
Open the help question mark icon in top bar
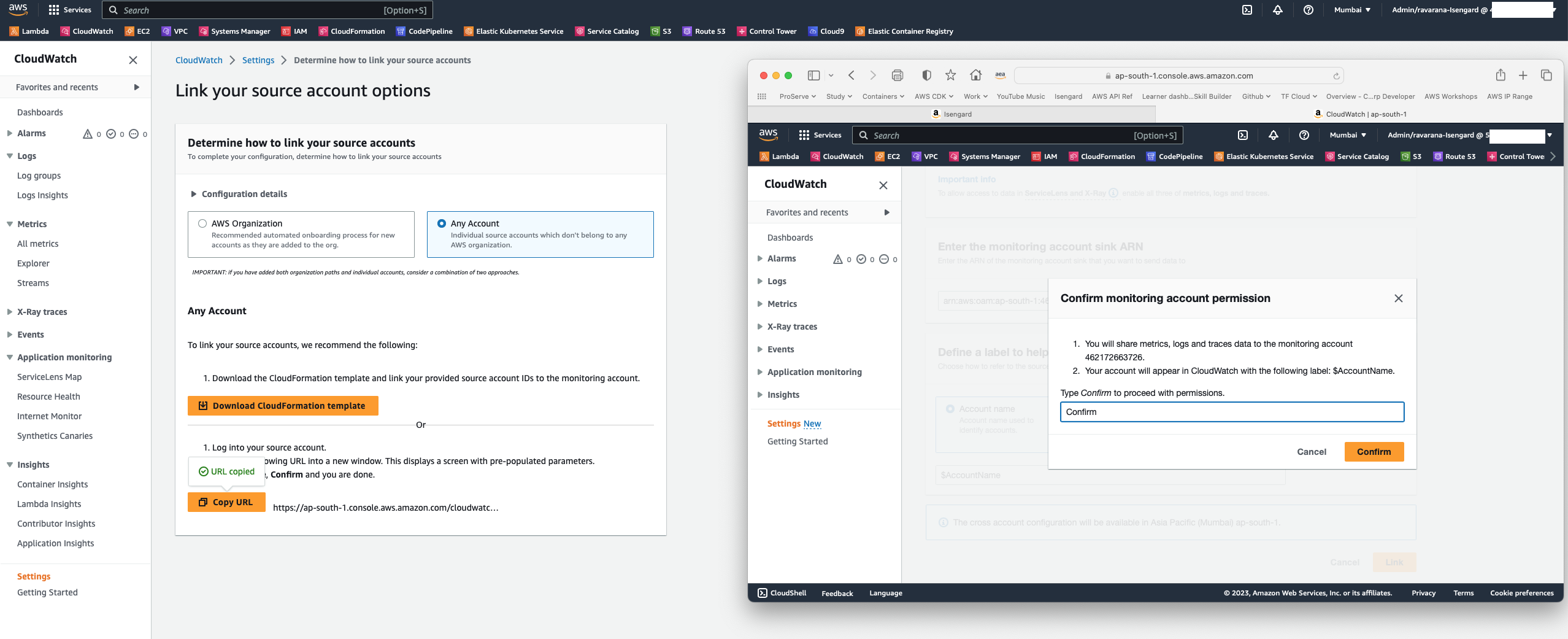pos(1309,10)
